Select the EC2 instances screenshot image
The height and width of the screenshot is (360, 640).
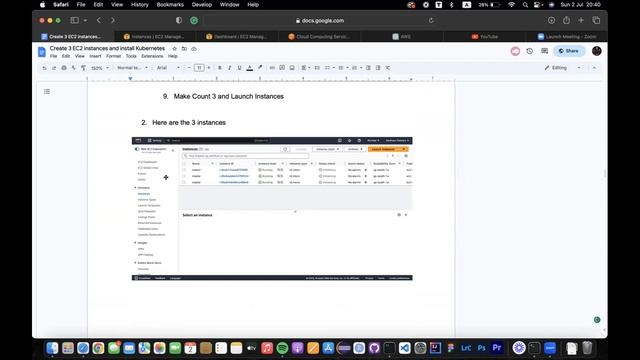click(x=272, y=209)
